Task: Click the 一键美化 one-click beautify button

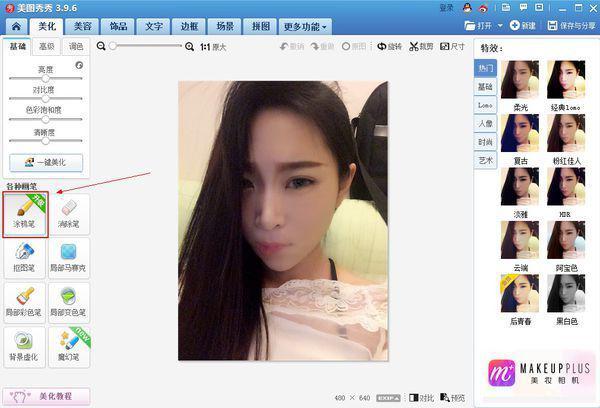Action: tap(46, 162)
